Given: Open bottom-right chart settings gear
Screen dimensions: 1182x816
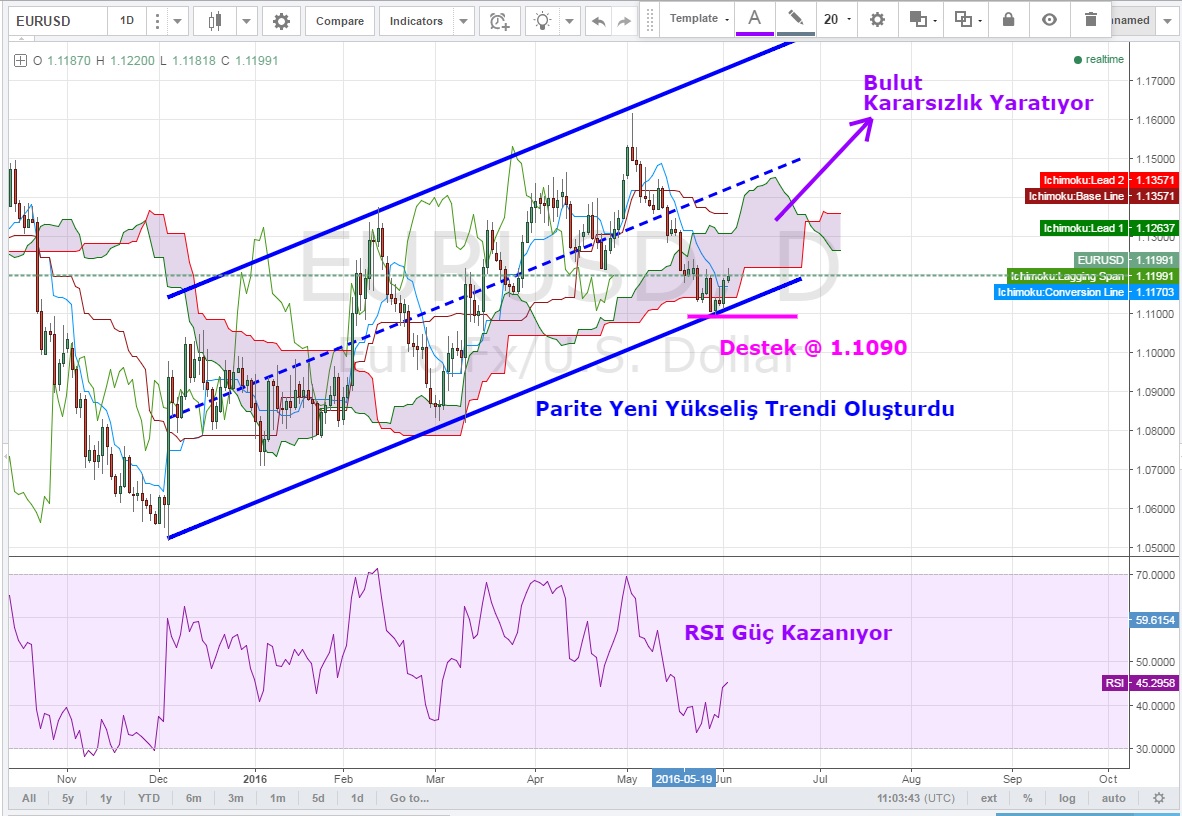Looking at the screenshot, I should 1158,798.
